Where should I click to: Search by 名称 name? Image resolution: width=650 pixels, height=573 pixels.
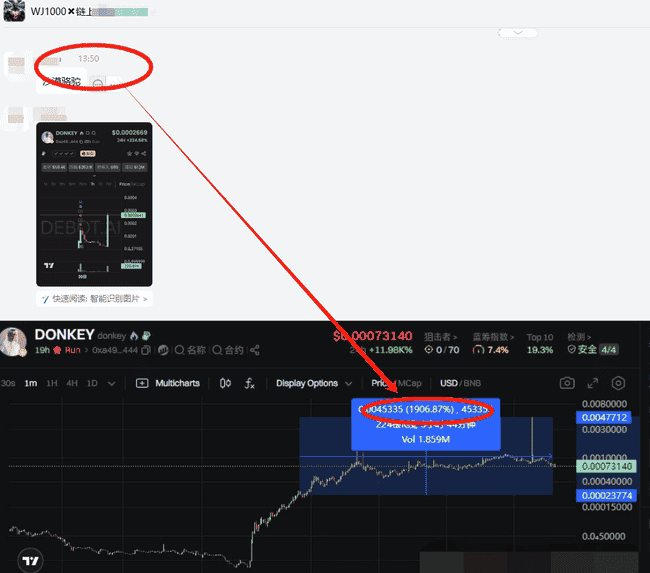point(190,350)
